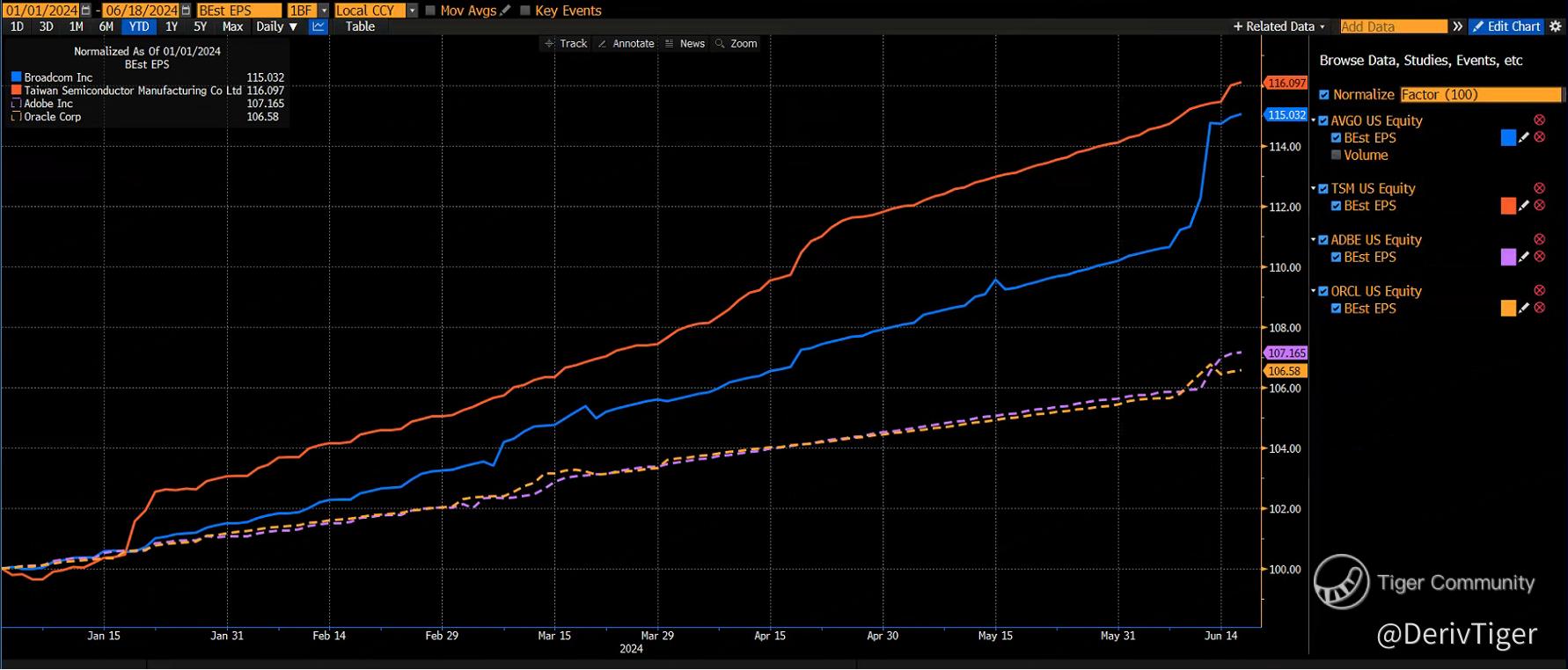Uncheck ADBE US Equity series
The image size is (1568, 670).
click(x=1323, y=239)
